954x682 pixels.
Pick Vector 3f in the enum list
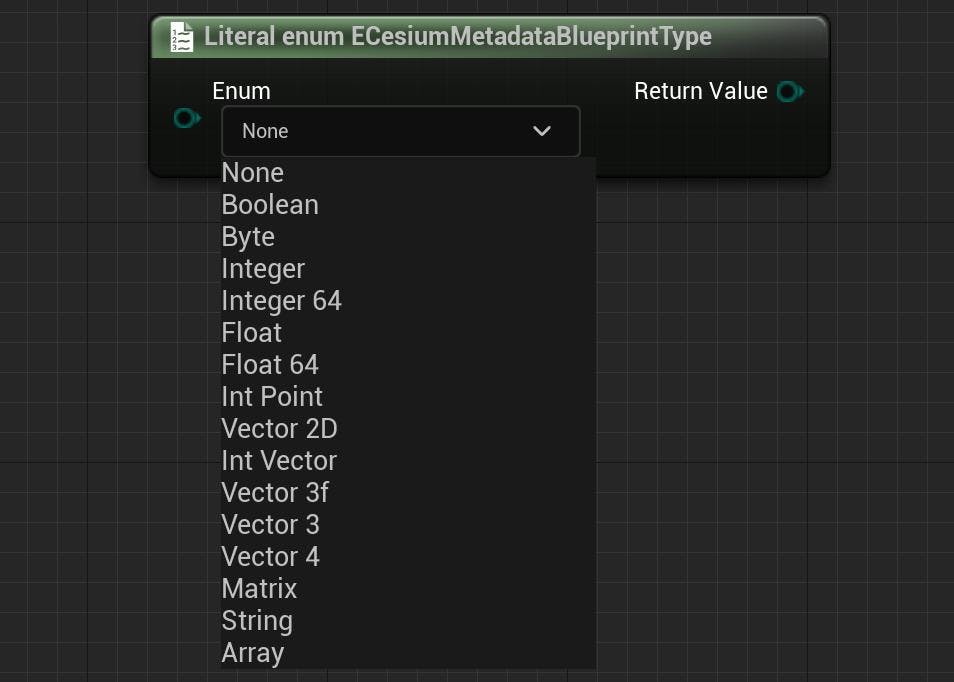click(274, 493)
